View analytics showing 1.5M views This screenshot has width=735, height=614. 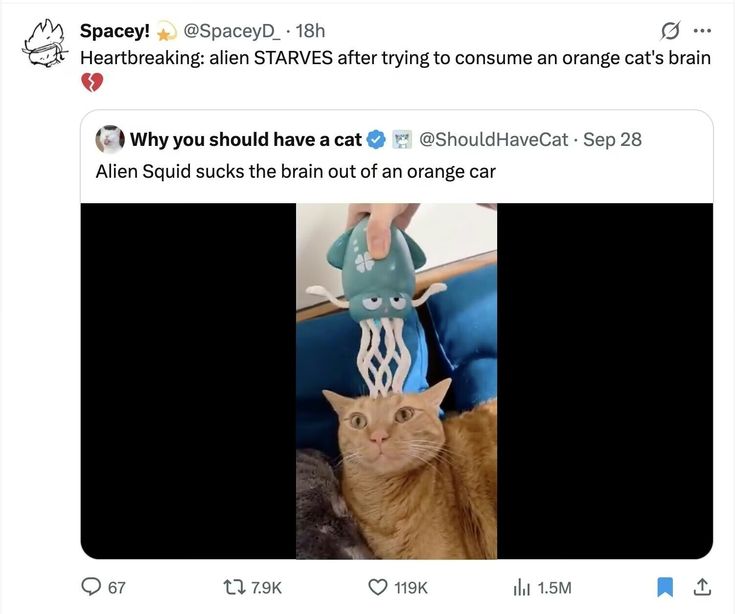tap(522, 587)
